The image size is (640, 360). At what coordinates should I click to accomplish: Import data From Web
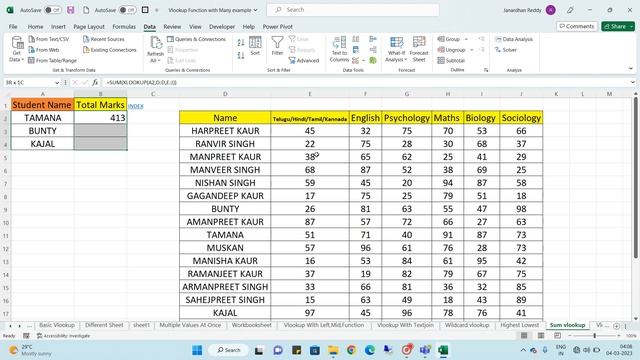(44, 50)
